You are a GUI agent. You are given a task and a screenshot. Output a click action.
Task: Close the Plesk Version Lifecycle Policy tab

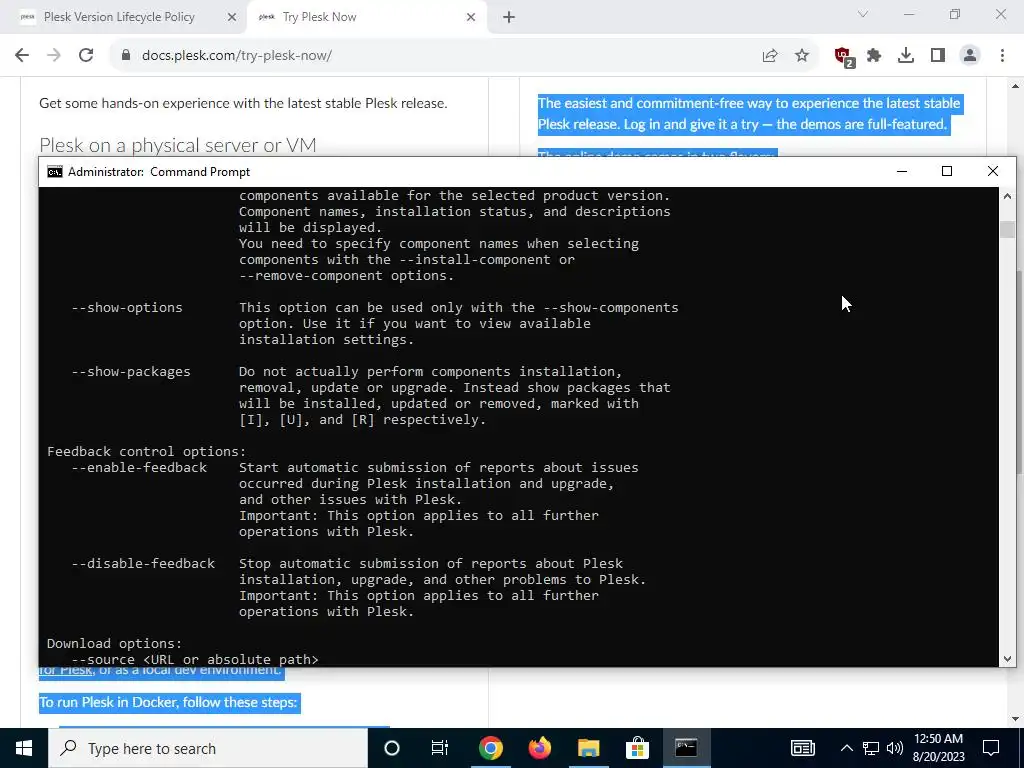click(x=232, y=18)
